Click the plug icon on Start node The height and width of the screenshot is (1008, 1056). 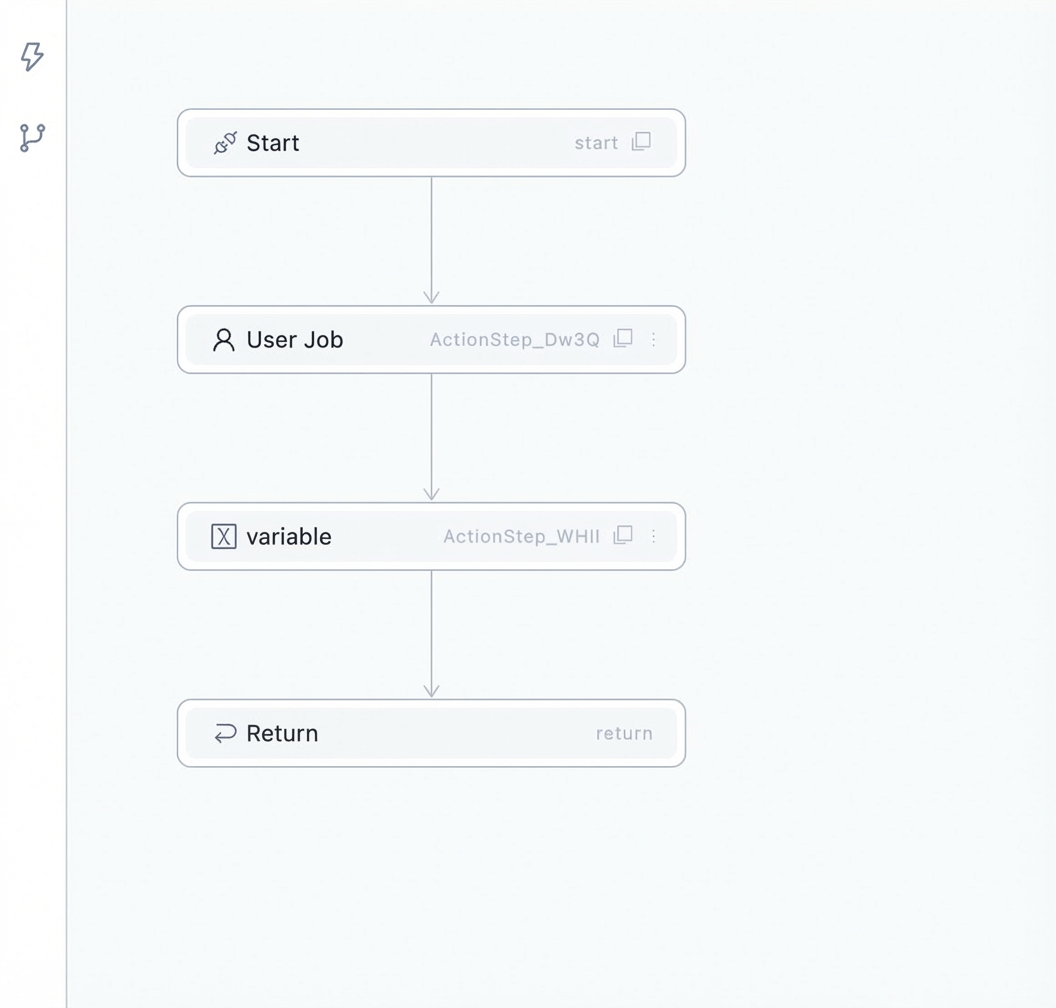click(225, 143)
